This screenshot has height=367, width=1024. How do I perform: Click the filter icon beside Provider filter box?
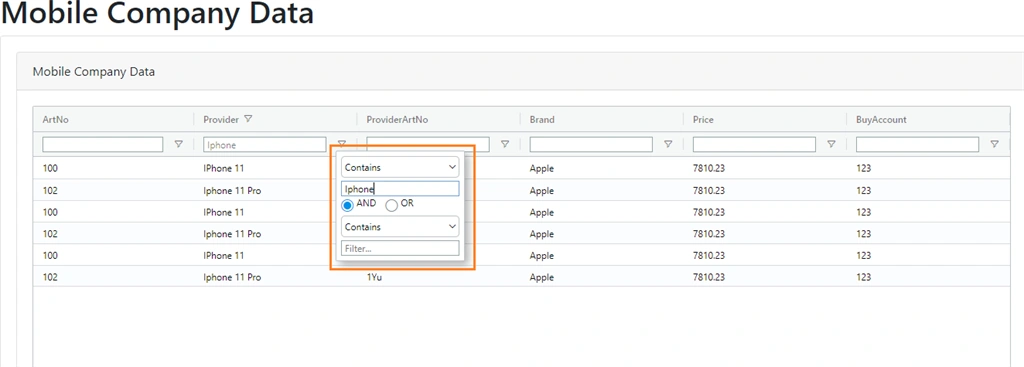point(342,144)
